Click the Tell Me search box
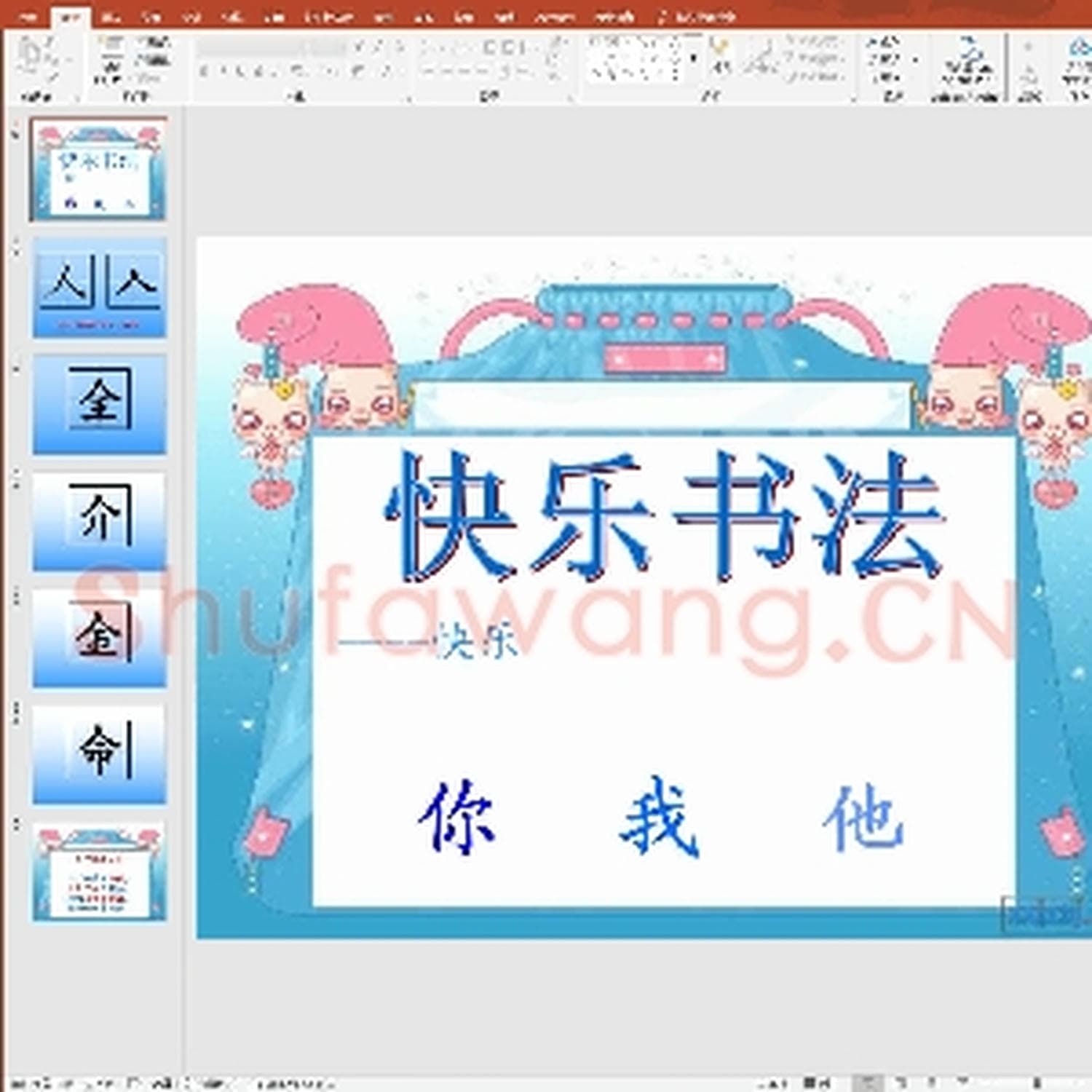The image size is (1092, 1092). 697,16
